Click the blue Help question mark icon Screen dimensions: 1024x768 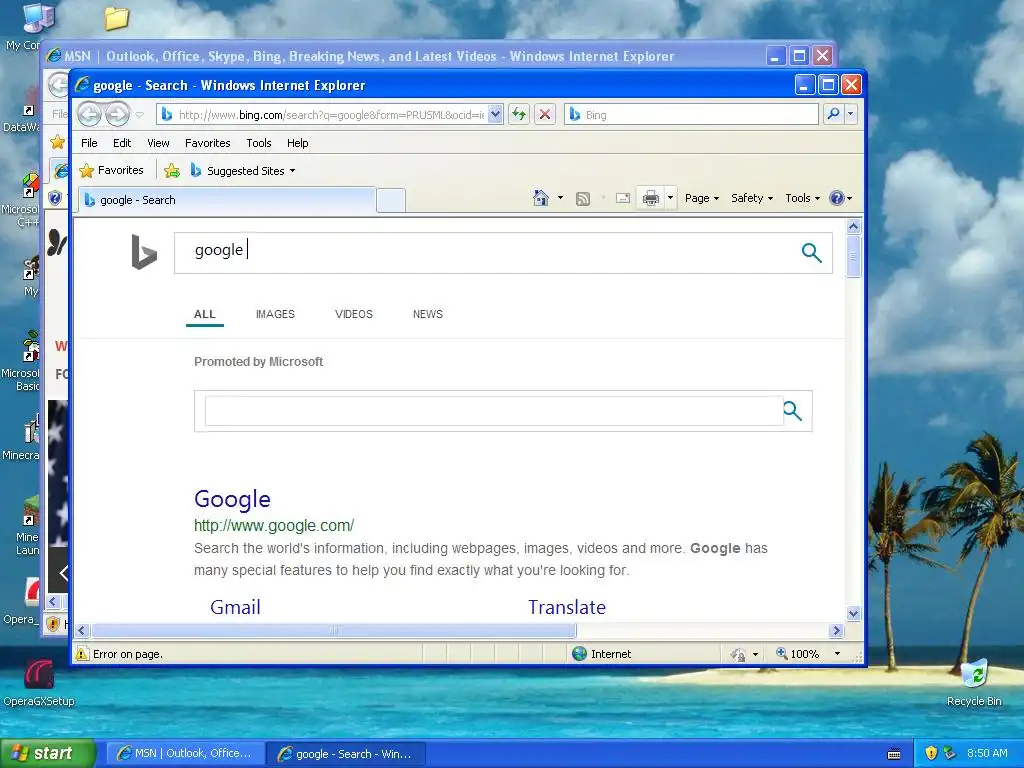click(837, 198)
